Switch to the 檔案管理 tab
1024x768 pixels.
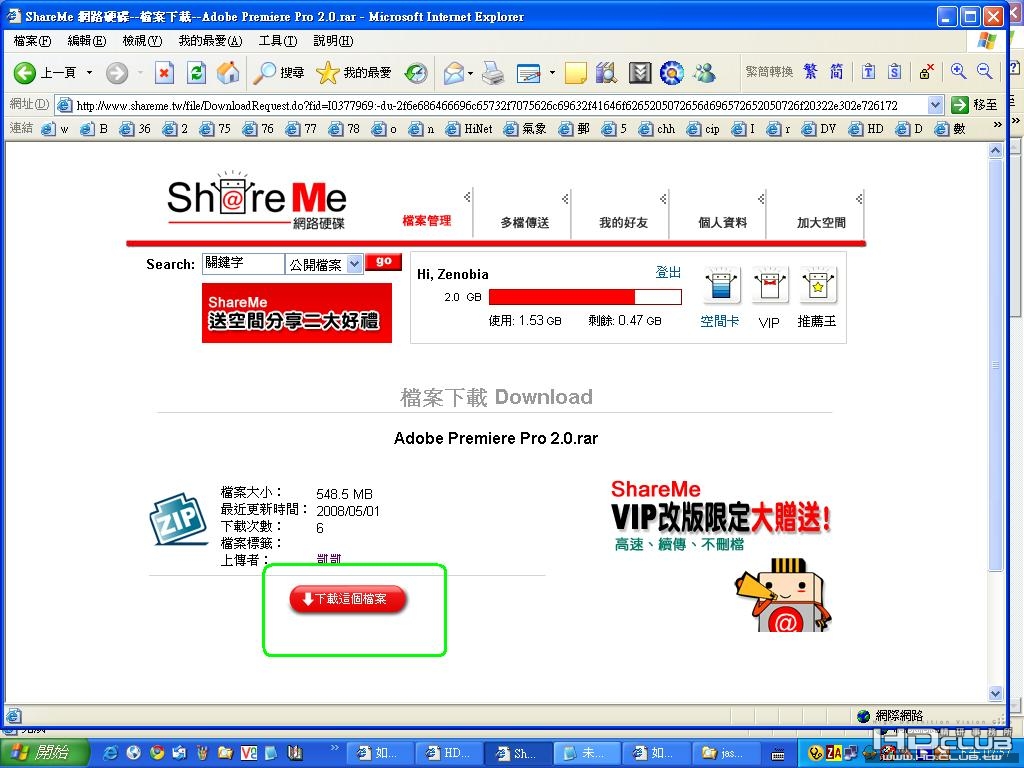click(x=426, y=221)
